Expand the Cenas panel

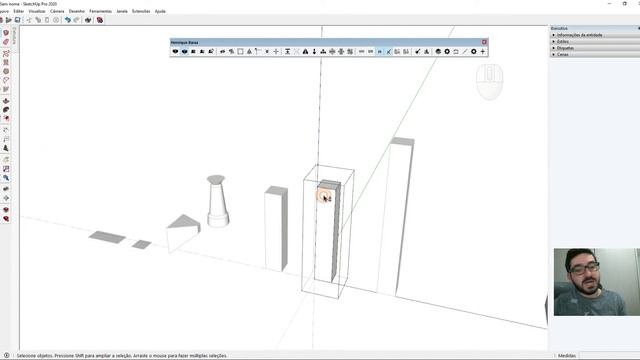tap(595, 55)
